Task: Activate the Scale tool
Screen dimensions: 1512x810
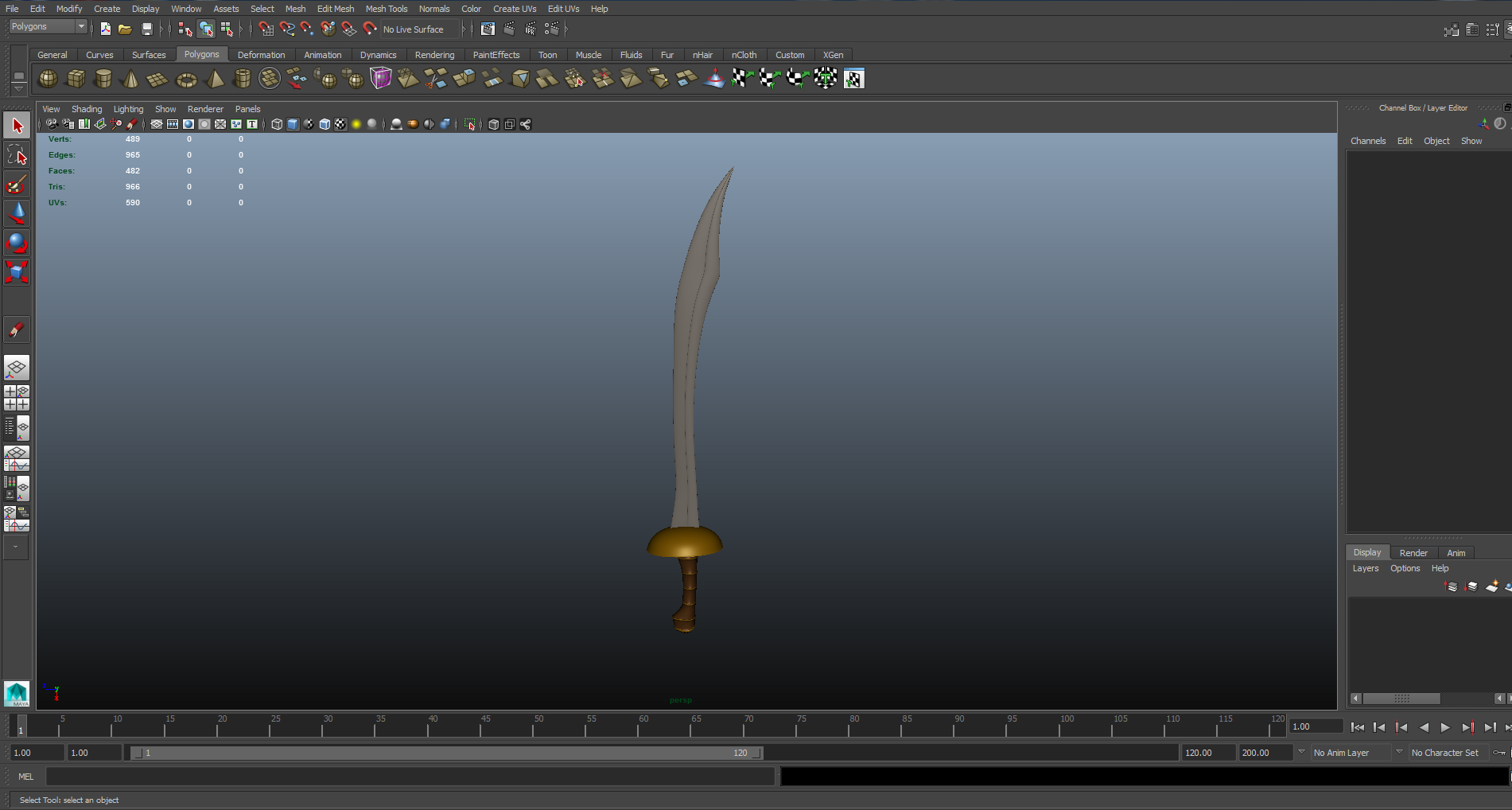Action: point(17,272)
